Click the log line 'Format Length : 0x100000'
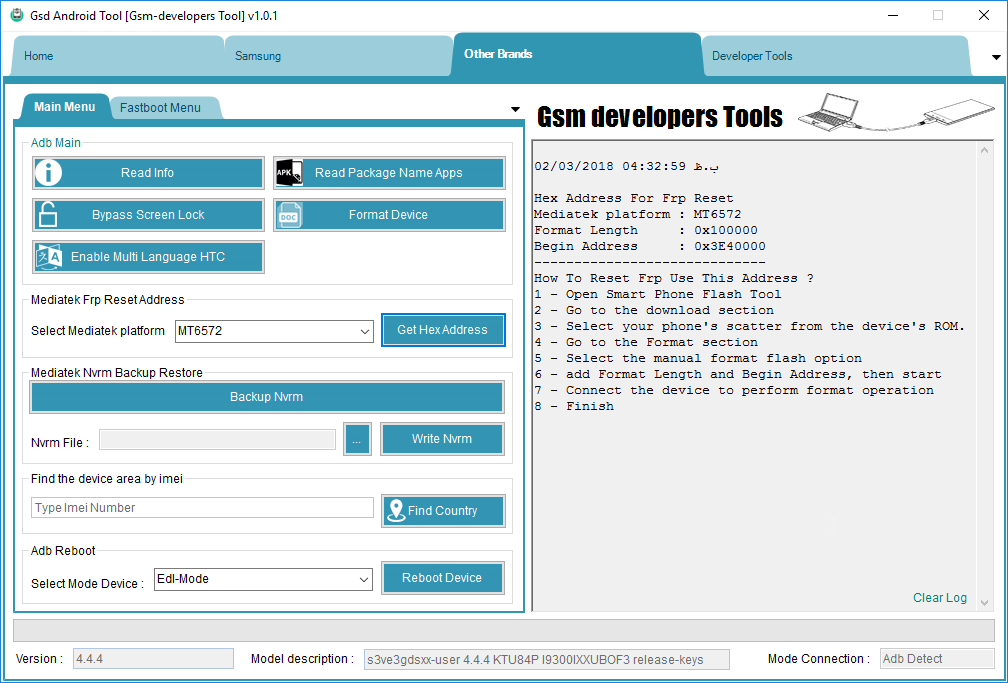This screenshot has height=683, width=1008. point(645,230)
